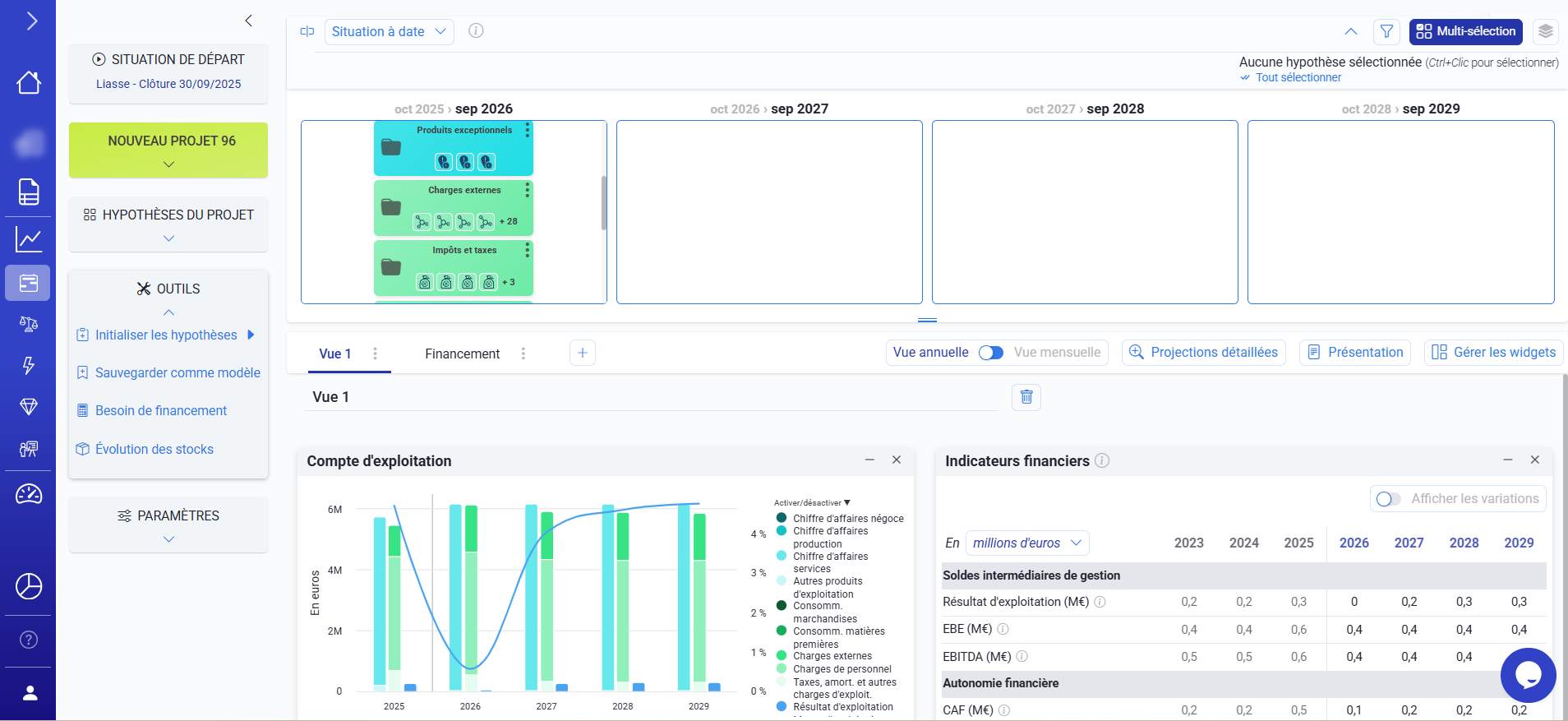Screen dimensions: 1568x721
Task: Open the chat support bubble
Action: pyautogui.click(x=1528, y=675)
